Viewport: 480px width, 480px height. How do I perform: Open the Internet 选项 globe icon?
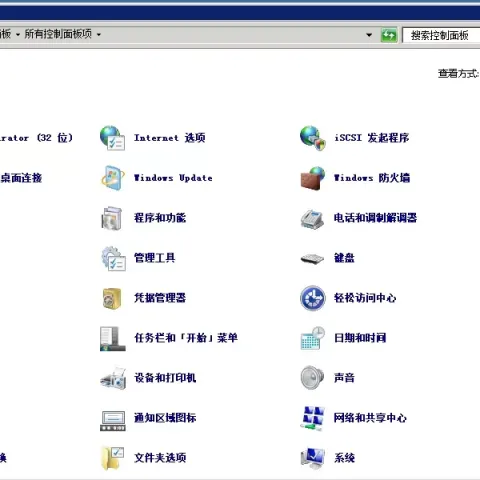pyautogui.click(x=113, y=138)
